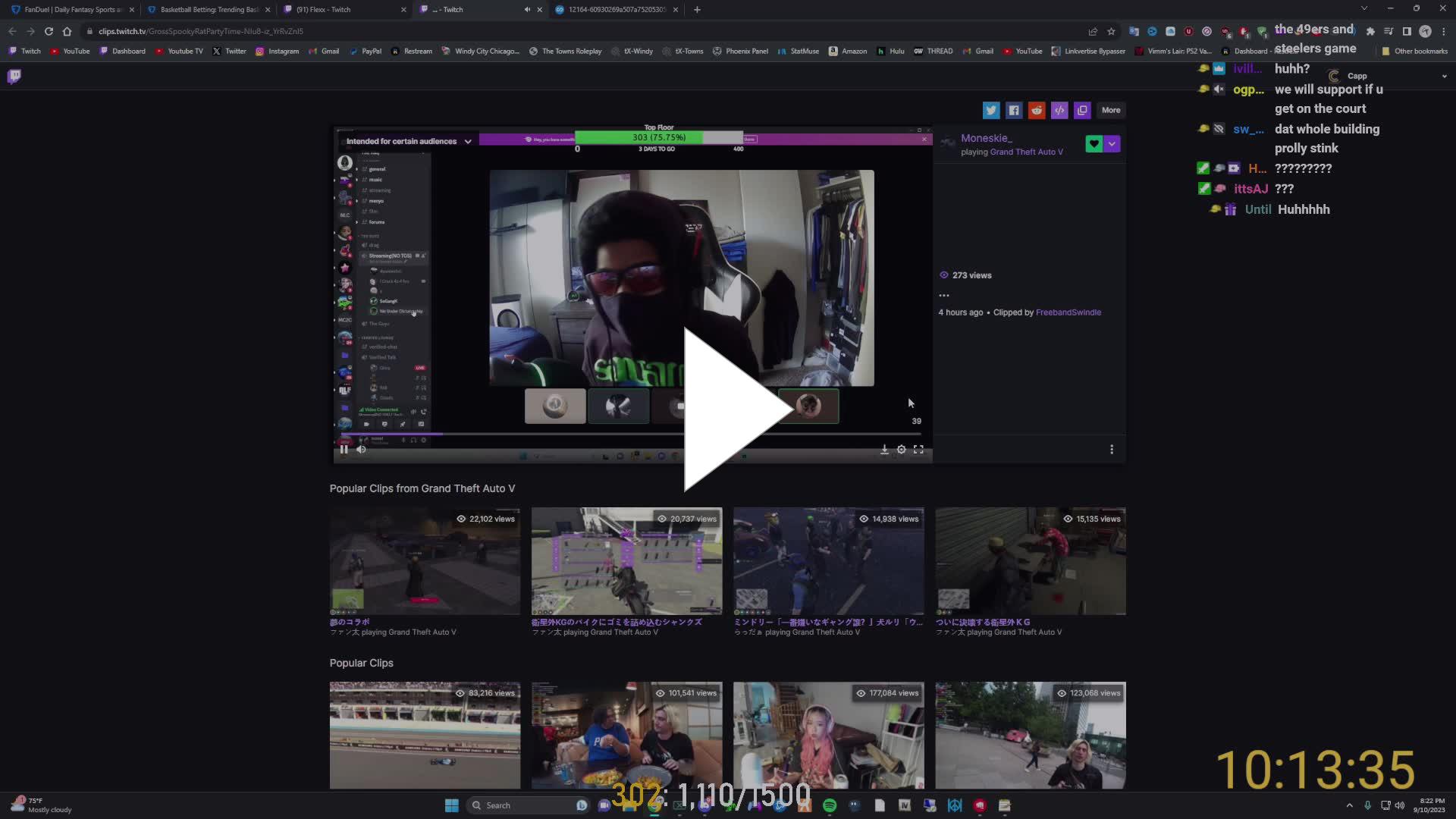Click the More sharing options button
Screen dimensions: 1456x819
click(x=1110, y=110)
